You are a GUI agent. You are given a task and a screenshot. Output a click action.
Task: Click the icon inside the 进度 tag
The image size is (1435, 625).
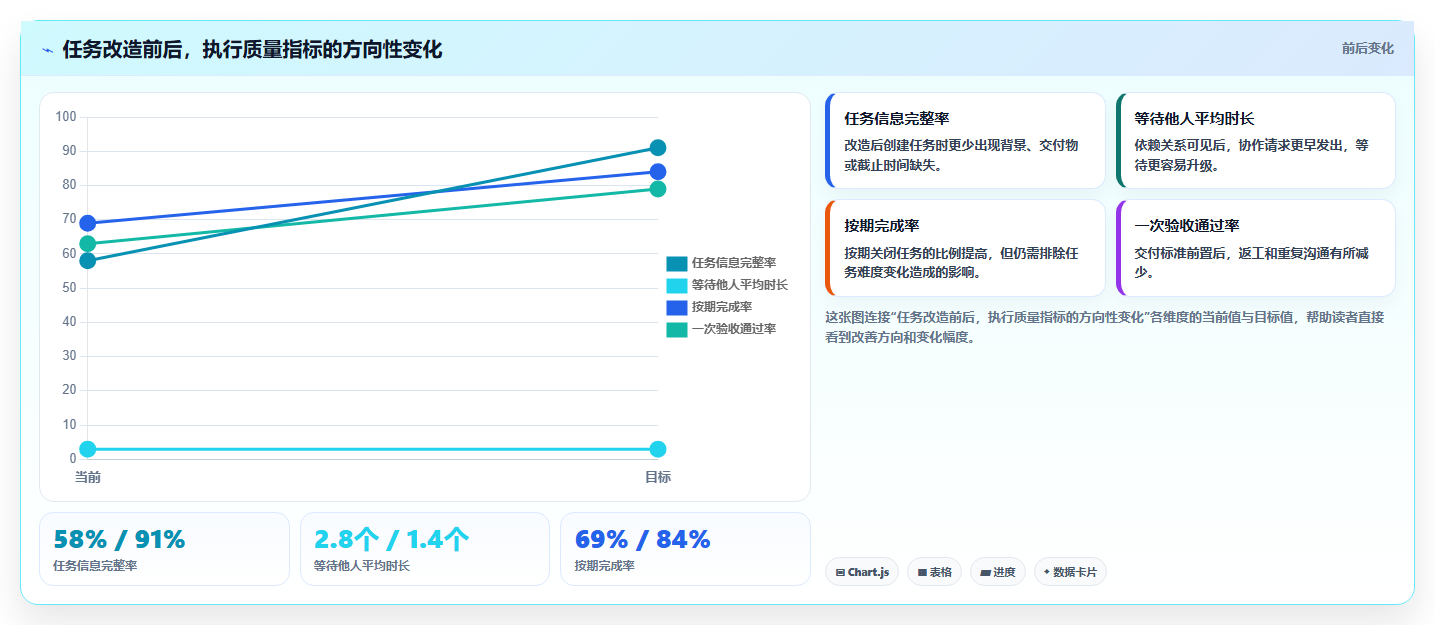985,573
